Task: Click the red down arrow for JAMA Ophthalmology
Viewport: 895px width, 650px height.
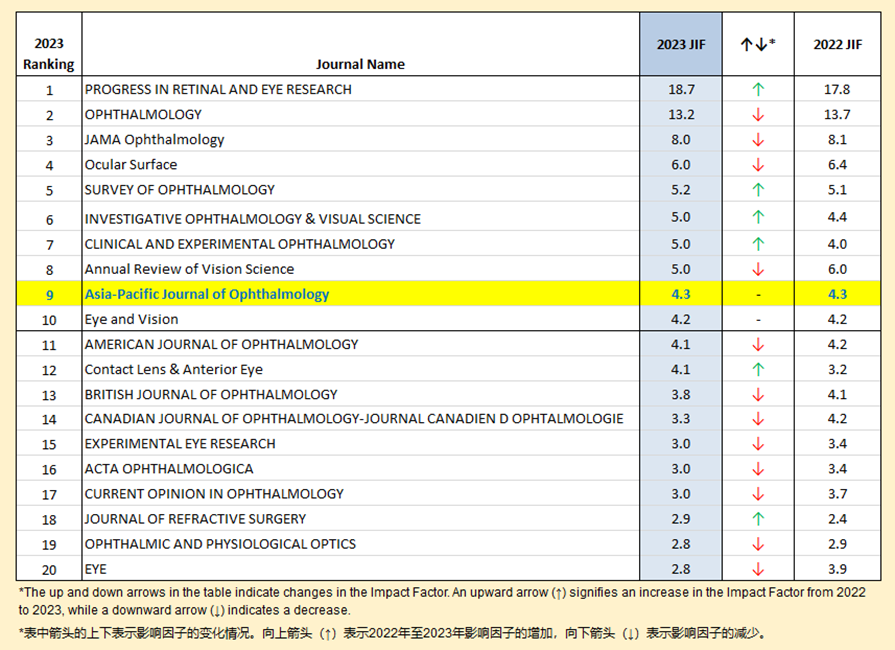Action: click(x=758, y=140)
